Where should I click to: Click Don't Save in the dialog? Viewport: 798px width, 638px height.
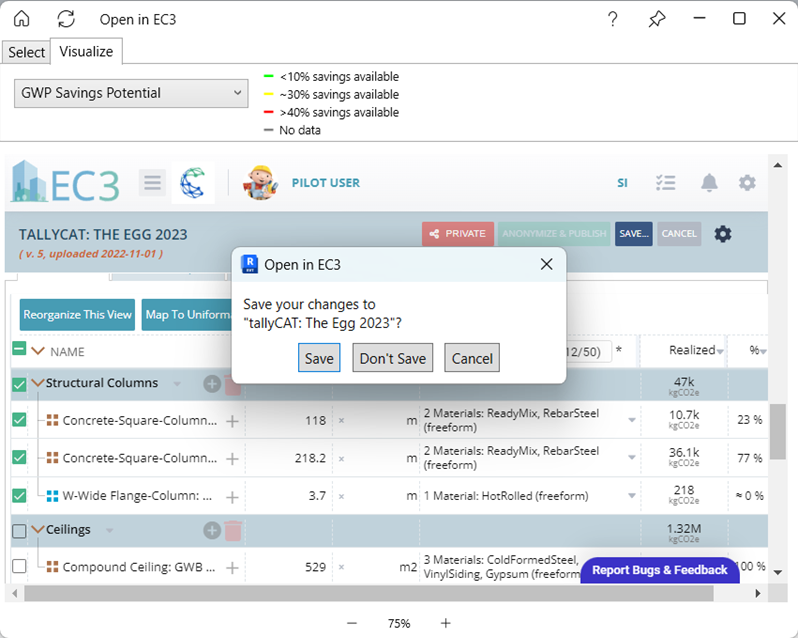(x=393, y=359)
